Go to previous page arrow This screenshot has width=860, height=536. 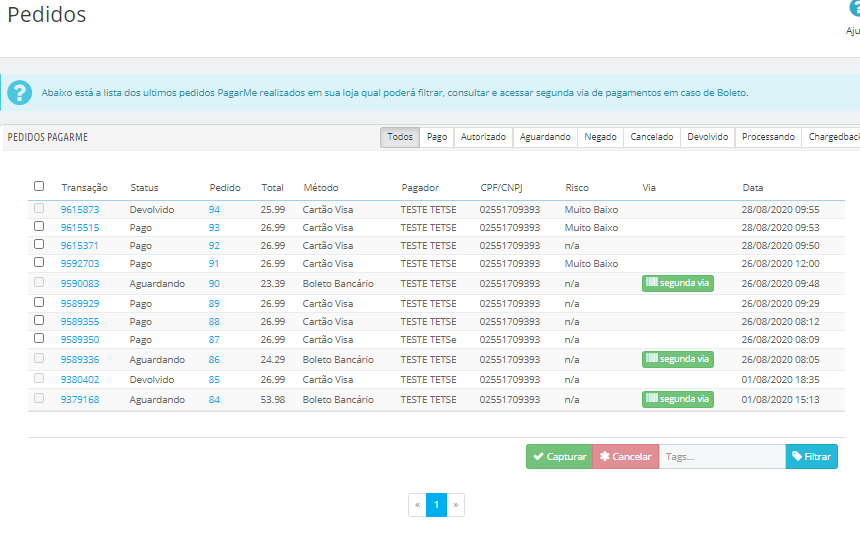pos(417,505)
